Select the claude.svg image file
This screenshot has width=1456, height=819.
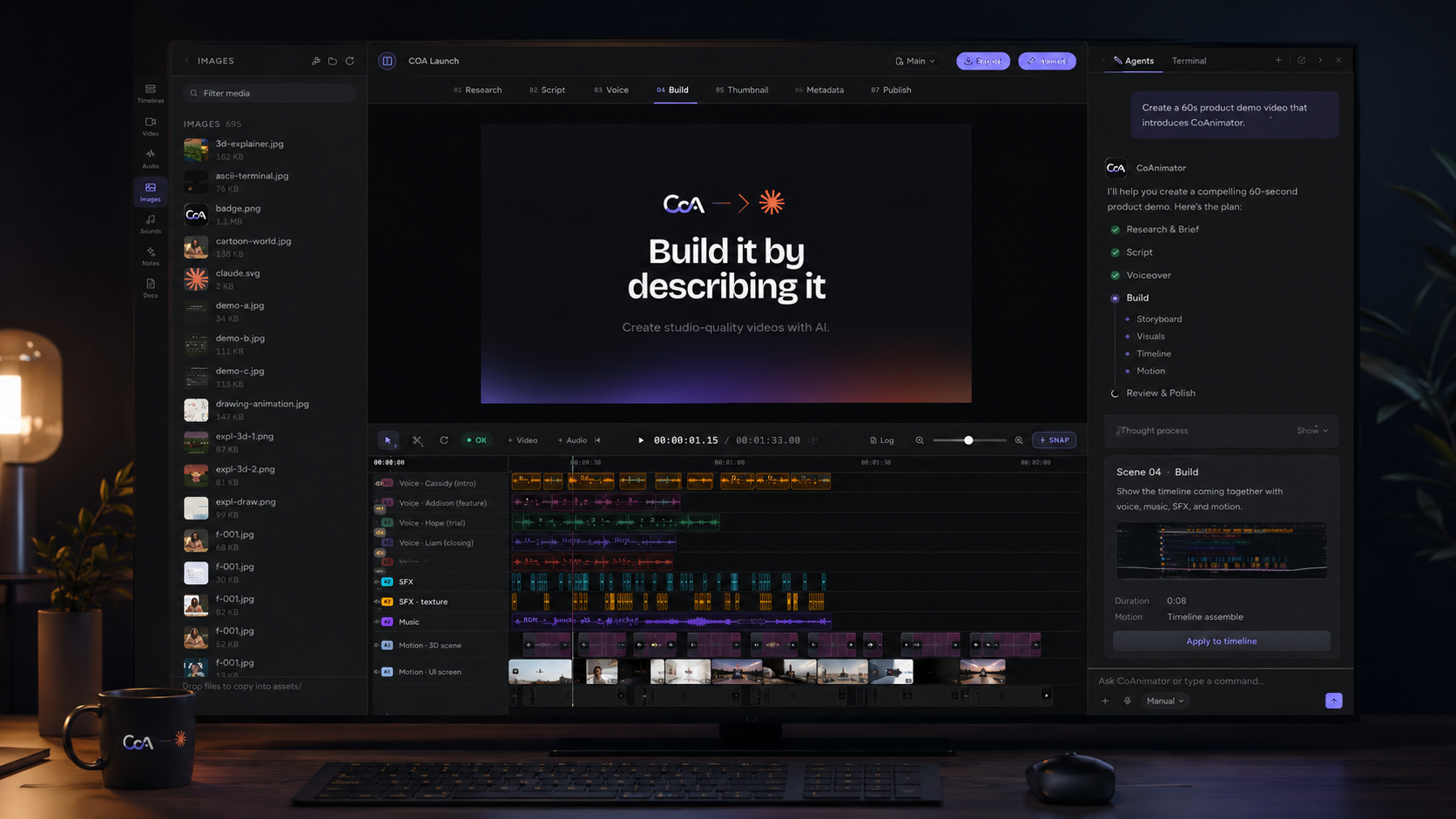(269, 279)
